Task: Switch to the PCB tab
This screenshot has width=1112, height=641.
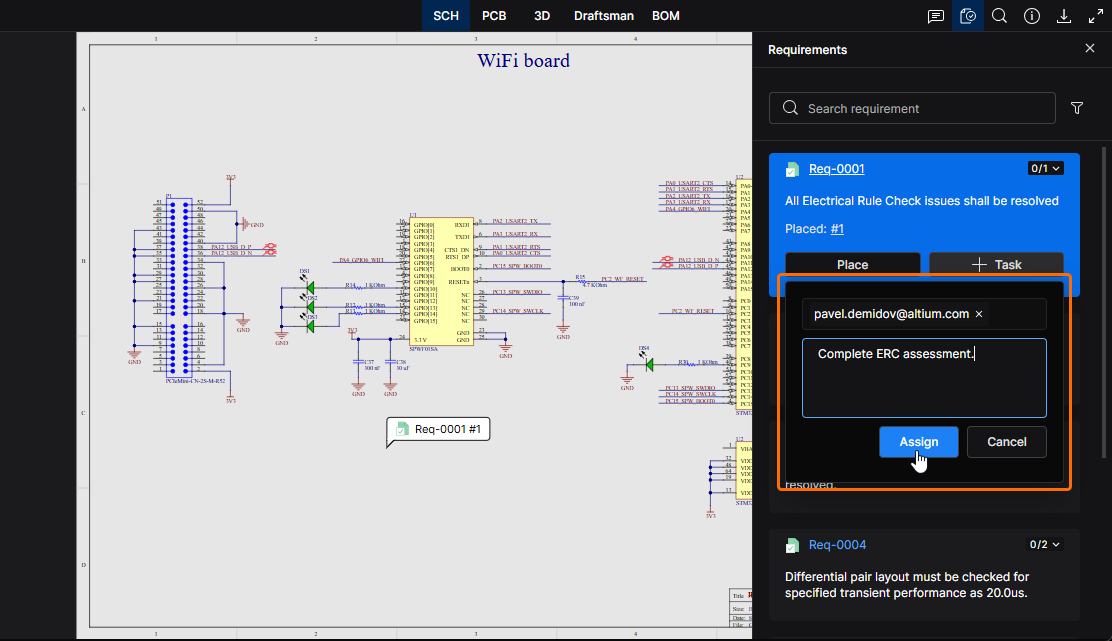Action: [494, 16]
